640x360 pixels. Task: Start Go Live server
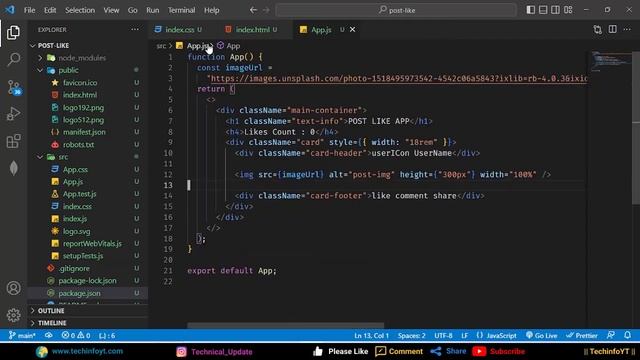point(541,336)
